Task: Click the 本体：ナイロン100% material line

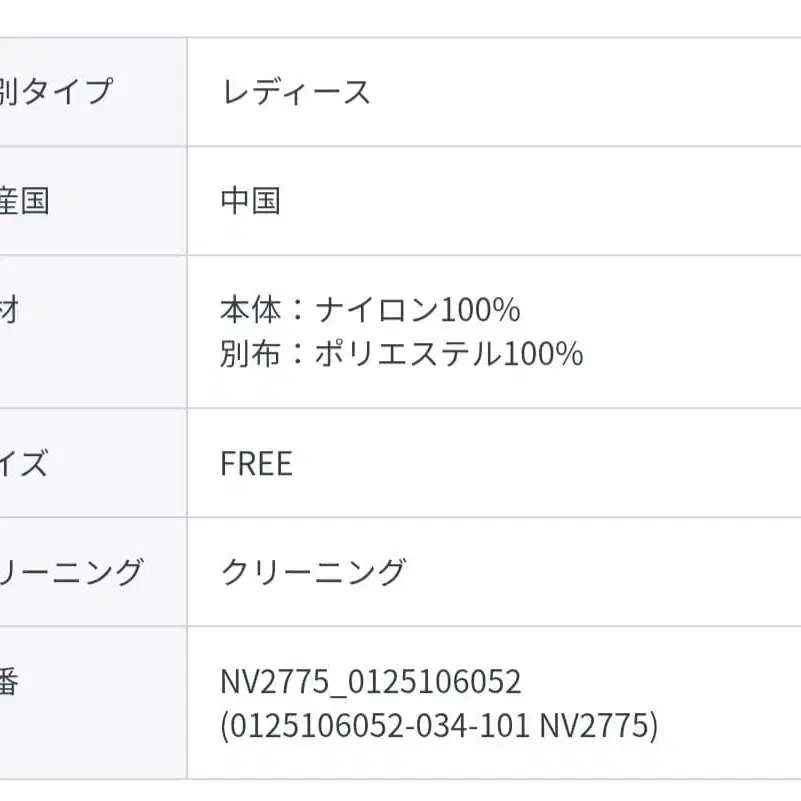Action: 370,310
